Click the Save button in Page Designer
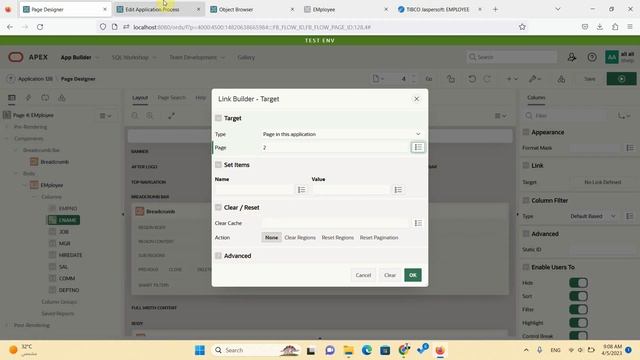 589,79
